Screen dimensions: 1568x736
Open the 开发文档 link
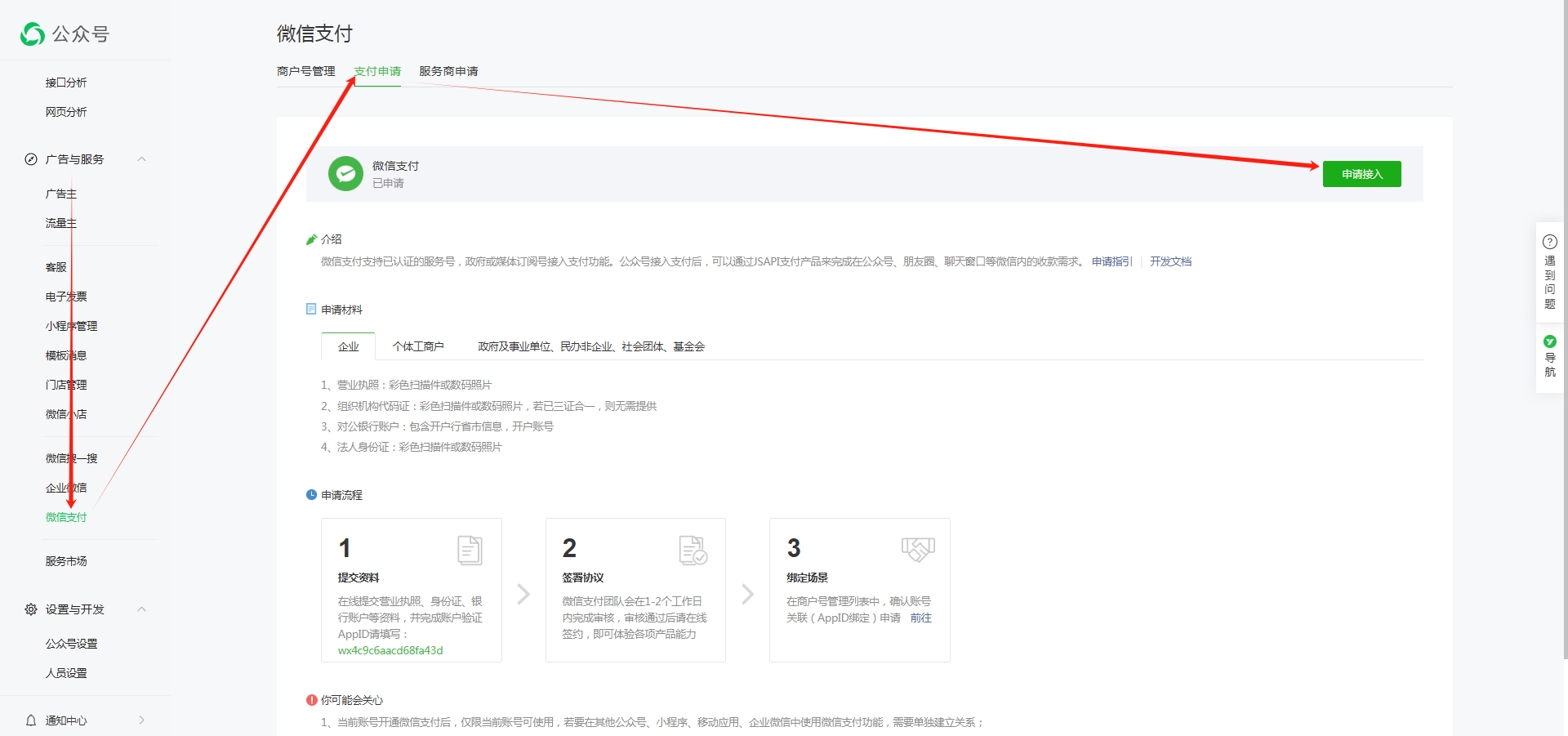1170,261
